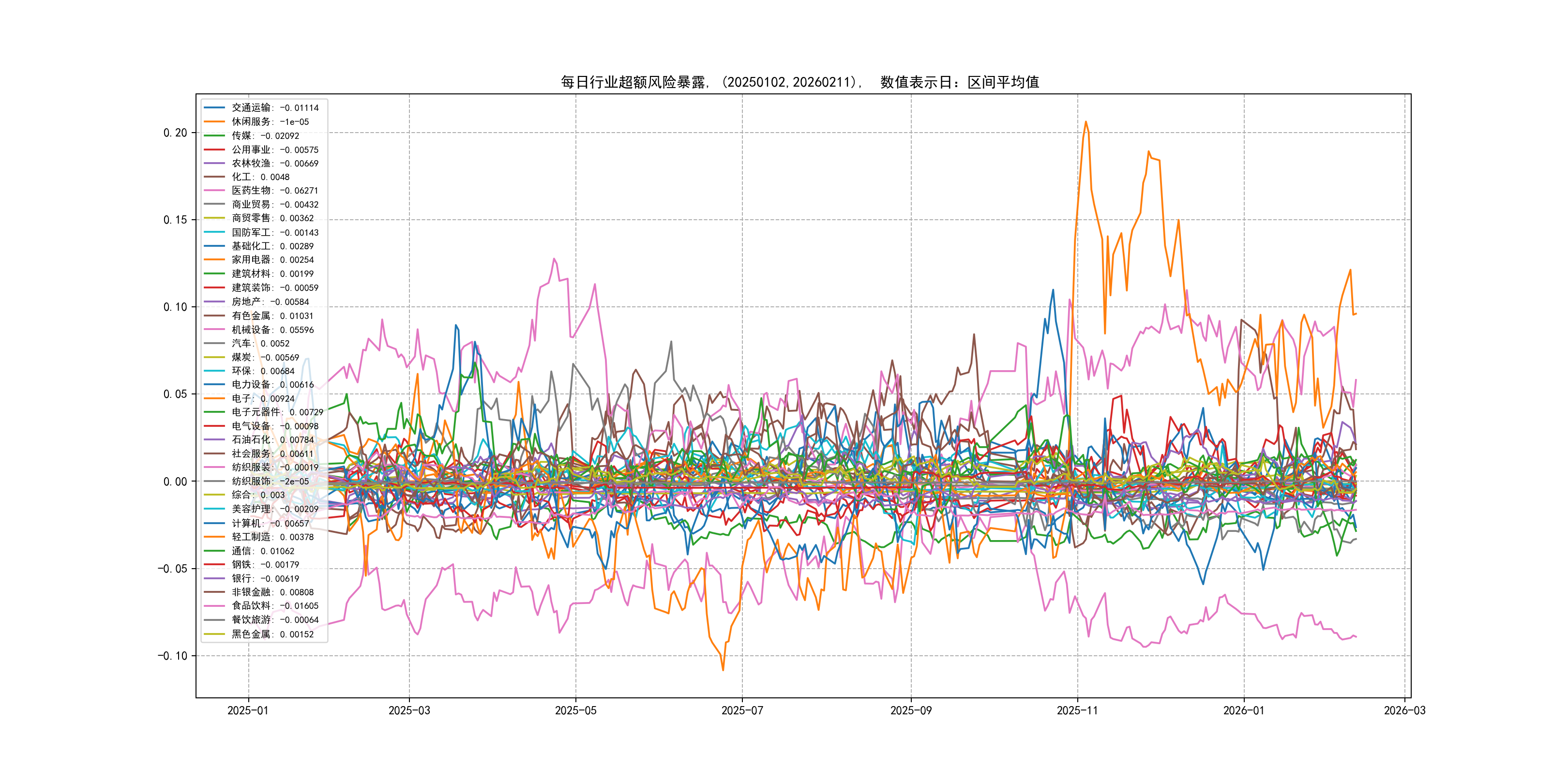
Task: Click the 机械设备 legend line sample
Action: (214, 329)
